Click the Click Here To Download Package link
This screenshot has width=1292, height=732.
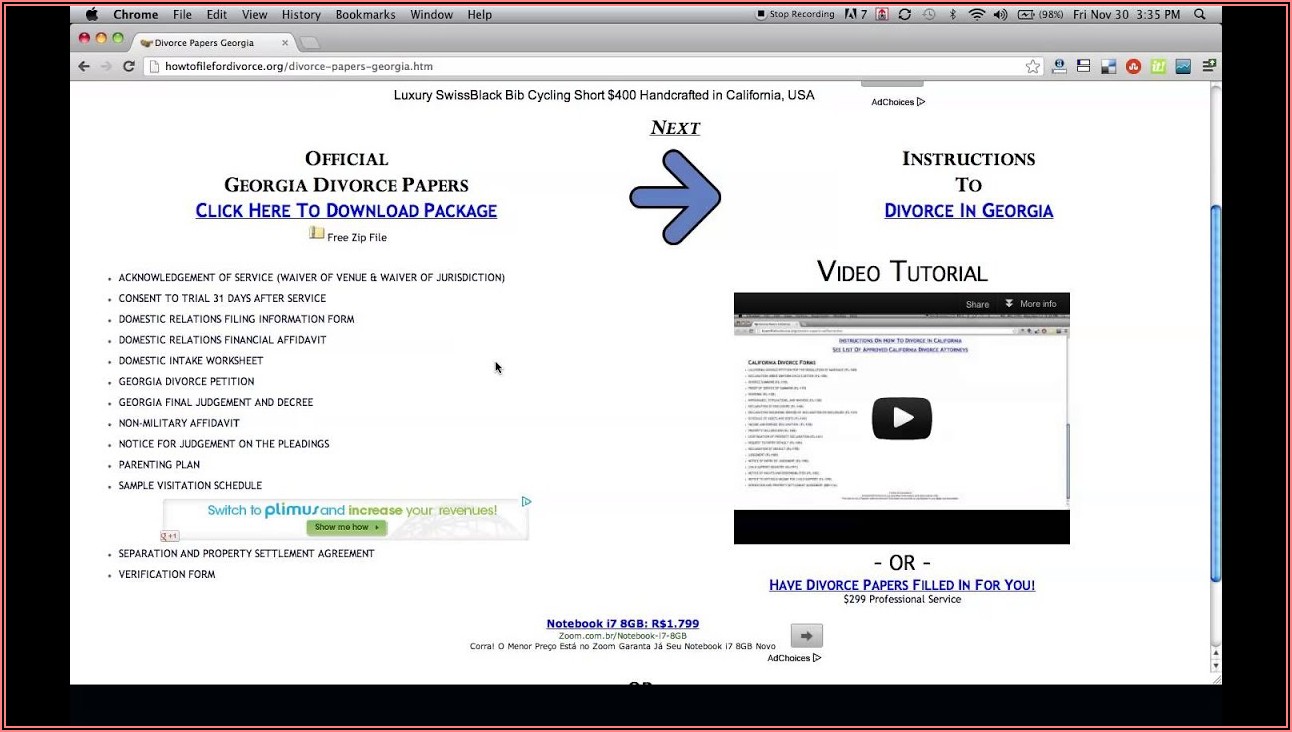(346, 210)
